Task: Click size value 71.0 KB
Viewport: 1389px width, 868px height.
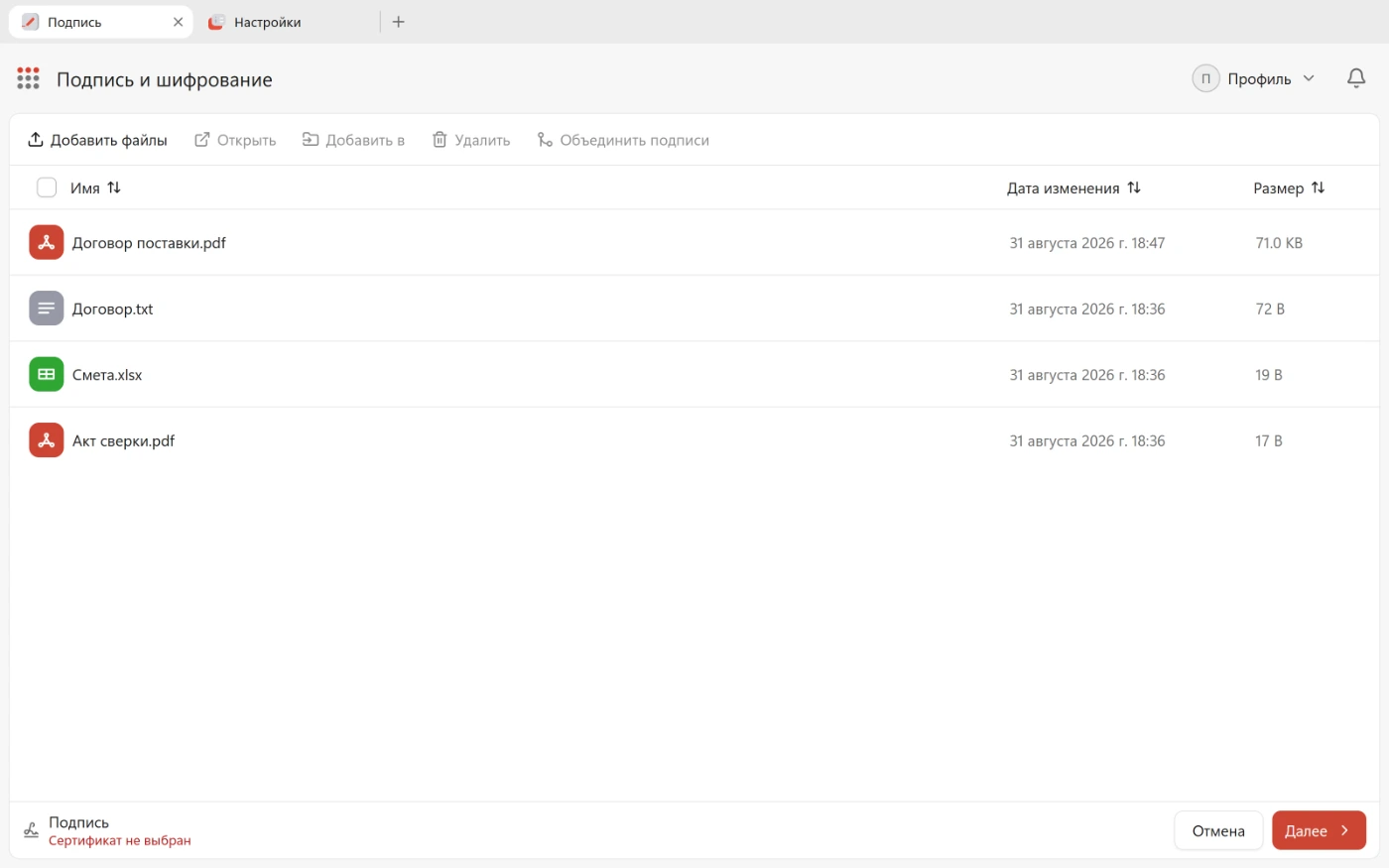Action: tap(1279, 243)
